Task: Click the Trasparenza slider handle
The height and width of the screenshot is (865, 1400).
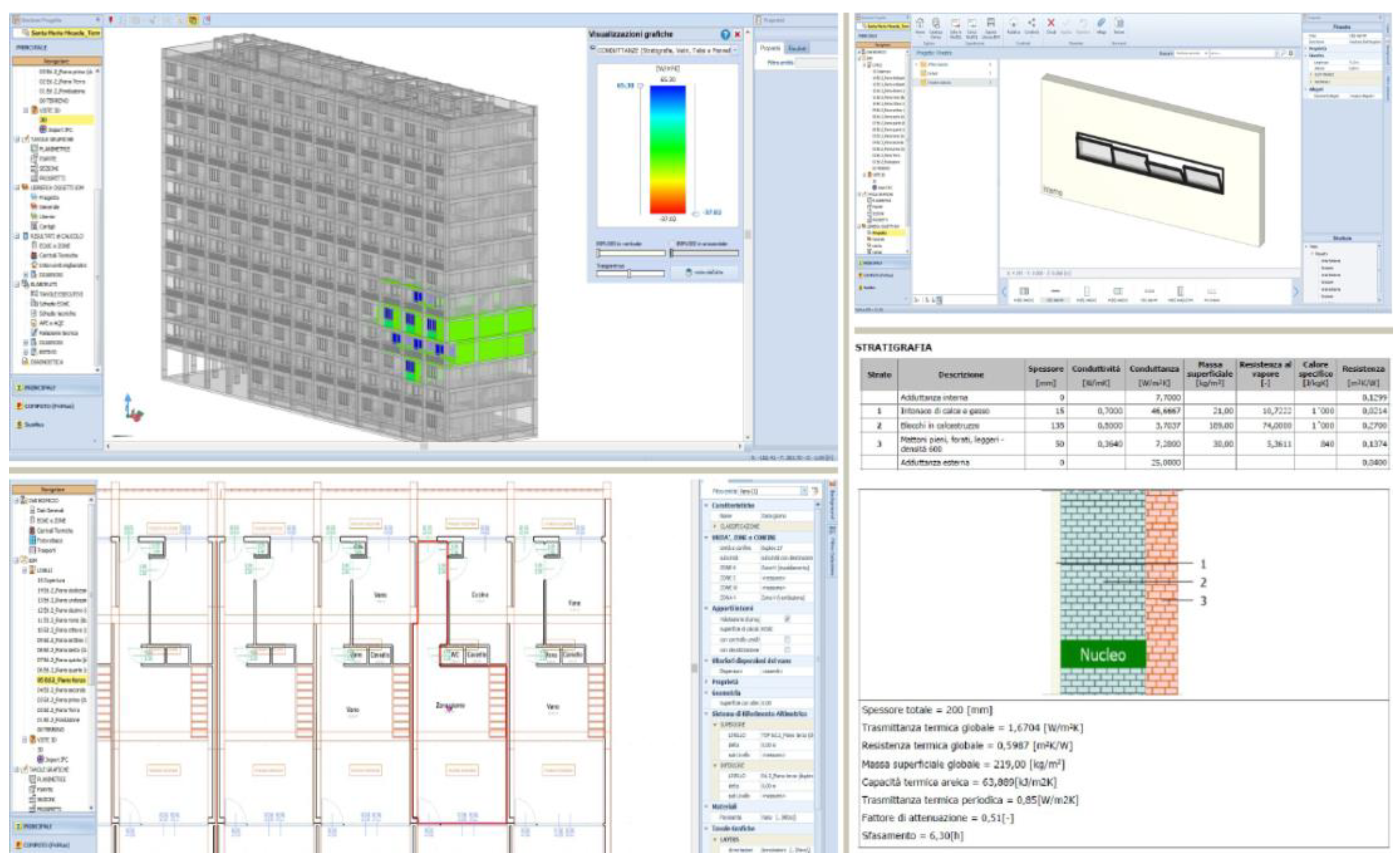Action: pos(629,274)
